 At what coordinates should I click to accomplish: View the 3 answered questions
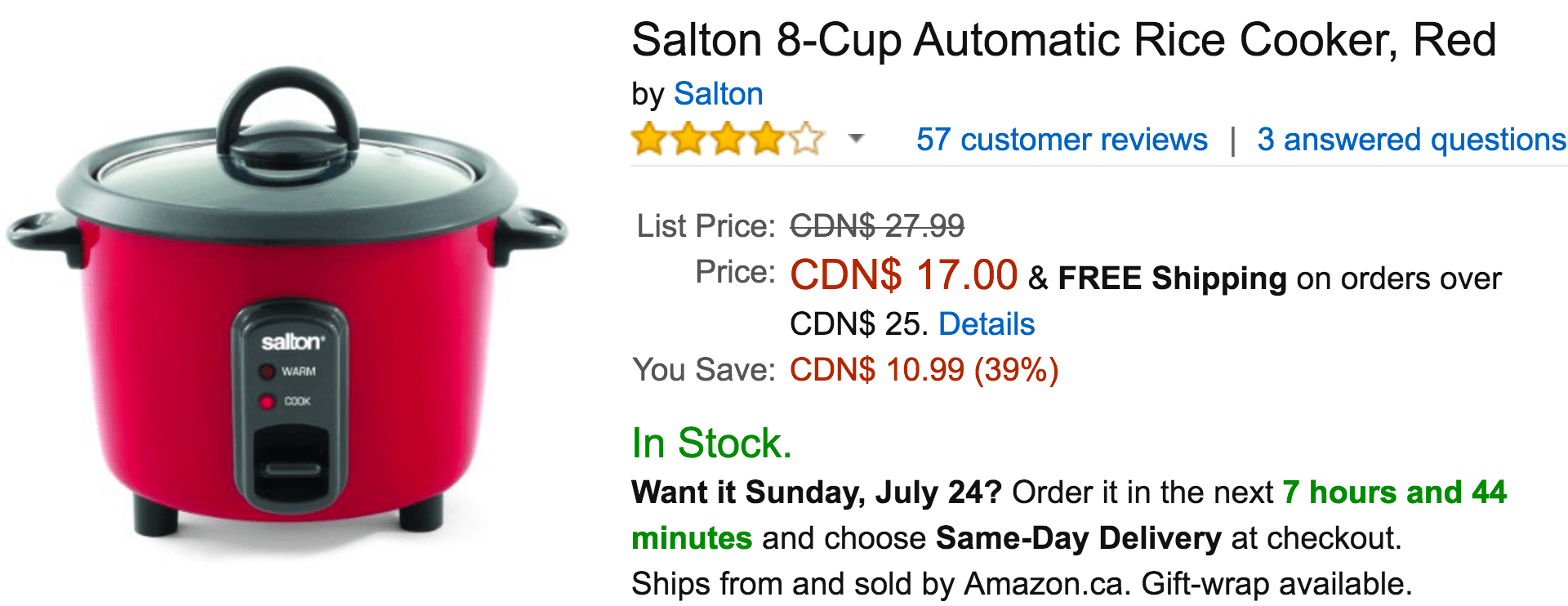[1411, 140]
